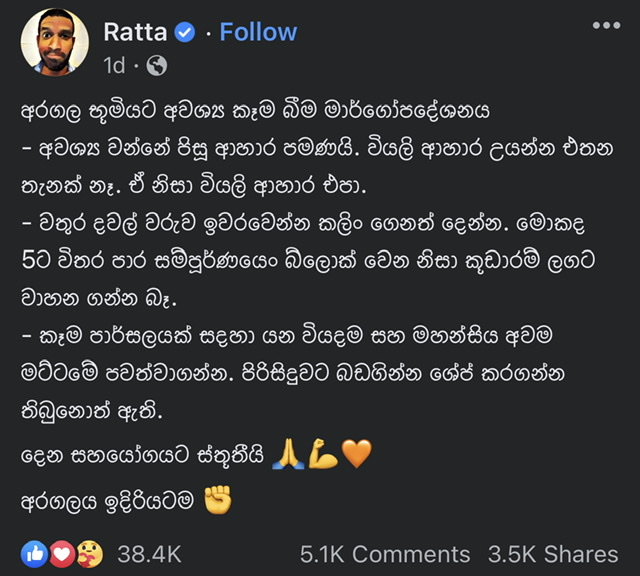Click the folded hands emoji
This screenshot has height=576, width=640.
[x=289, y=454]
